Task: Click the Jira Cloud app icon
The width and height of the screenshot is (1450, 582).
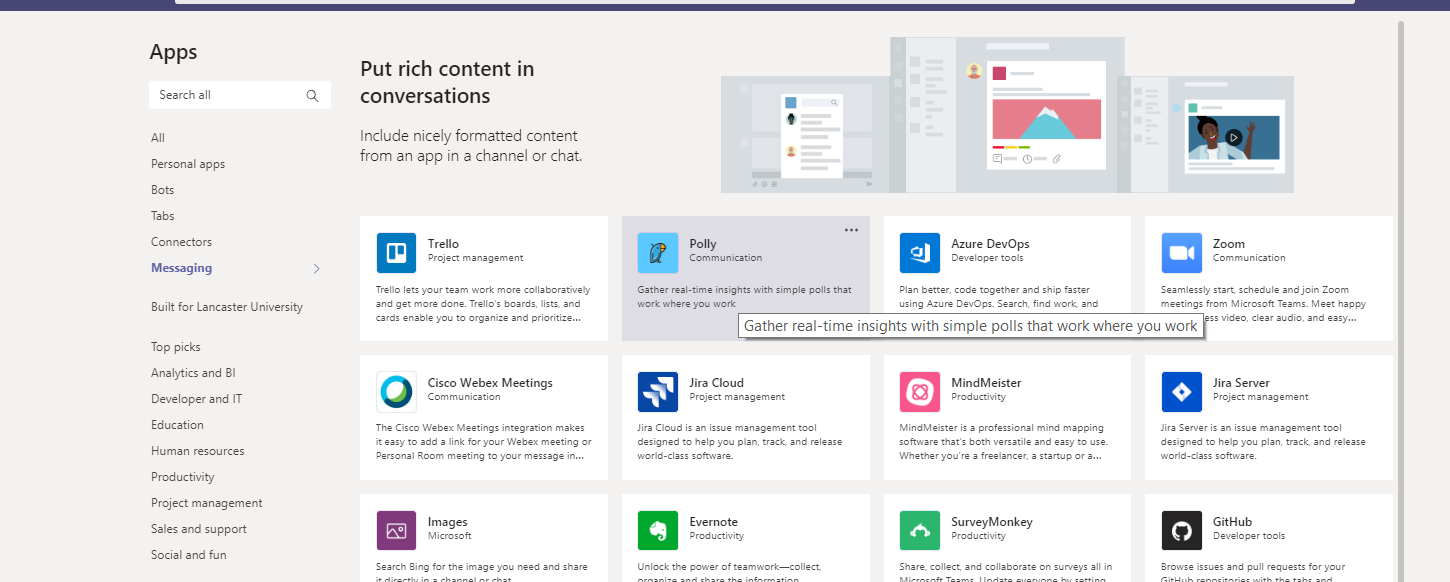Action: 658,392
